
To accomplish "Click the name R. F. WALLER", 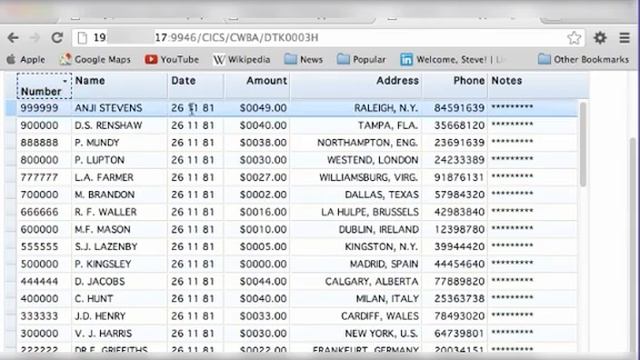I will coord(105,212).
